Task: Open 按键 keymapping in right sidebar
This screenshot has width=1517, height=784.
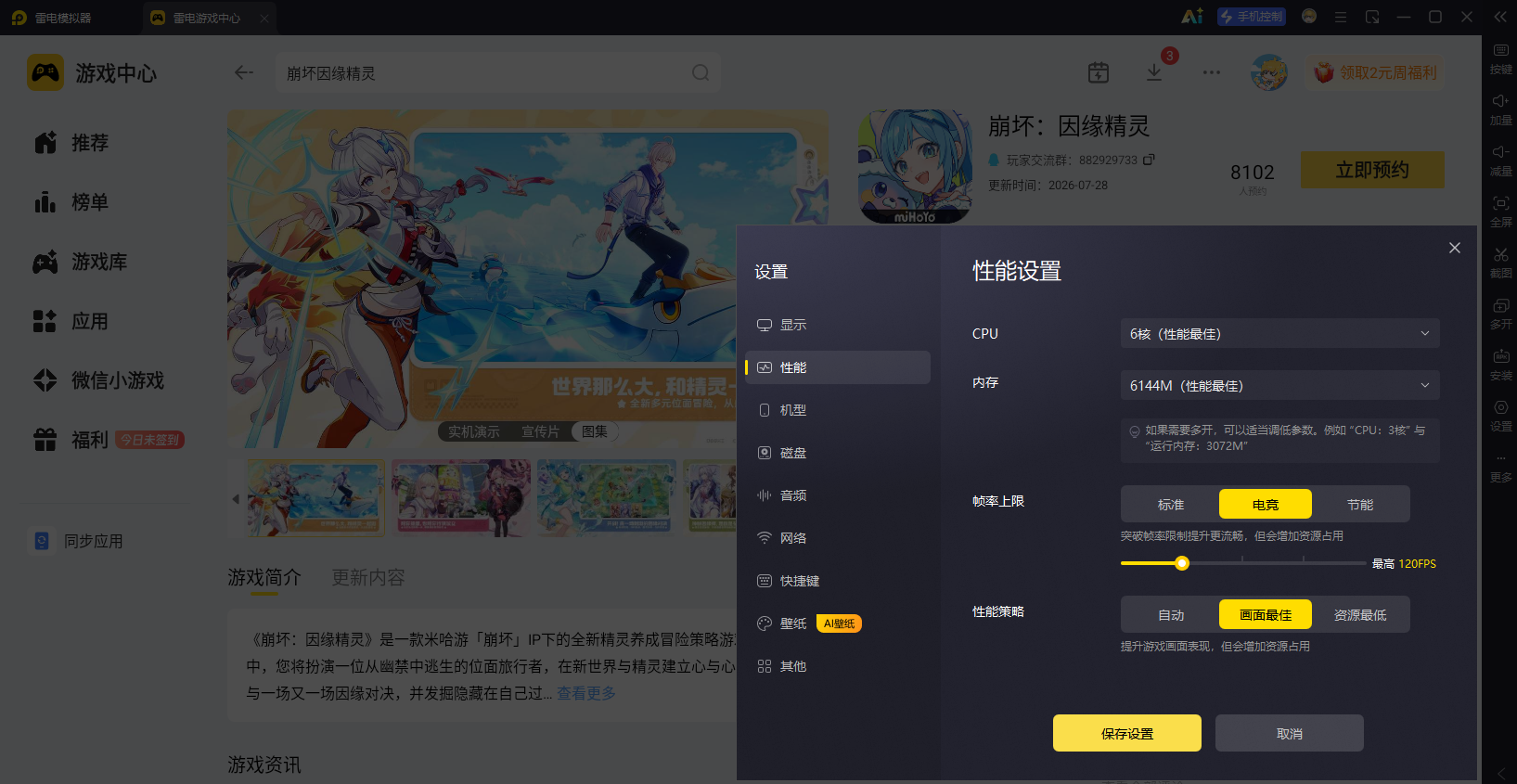Action: click(x=1500, y=58)
